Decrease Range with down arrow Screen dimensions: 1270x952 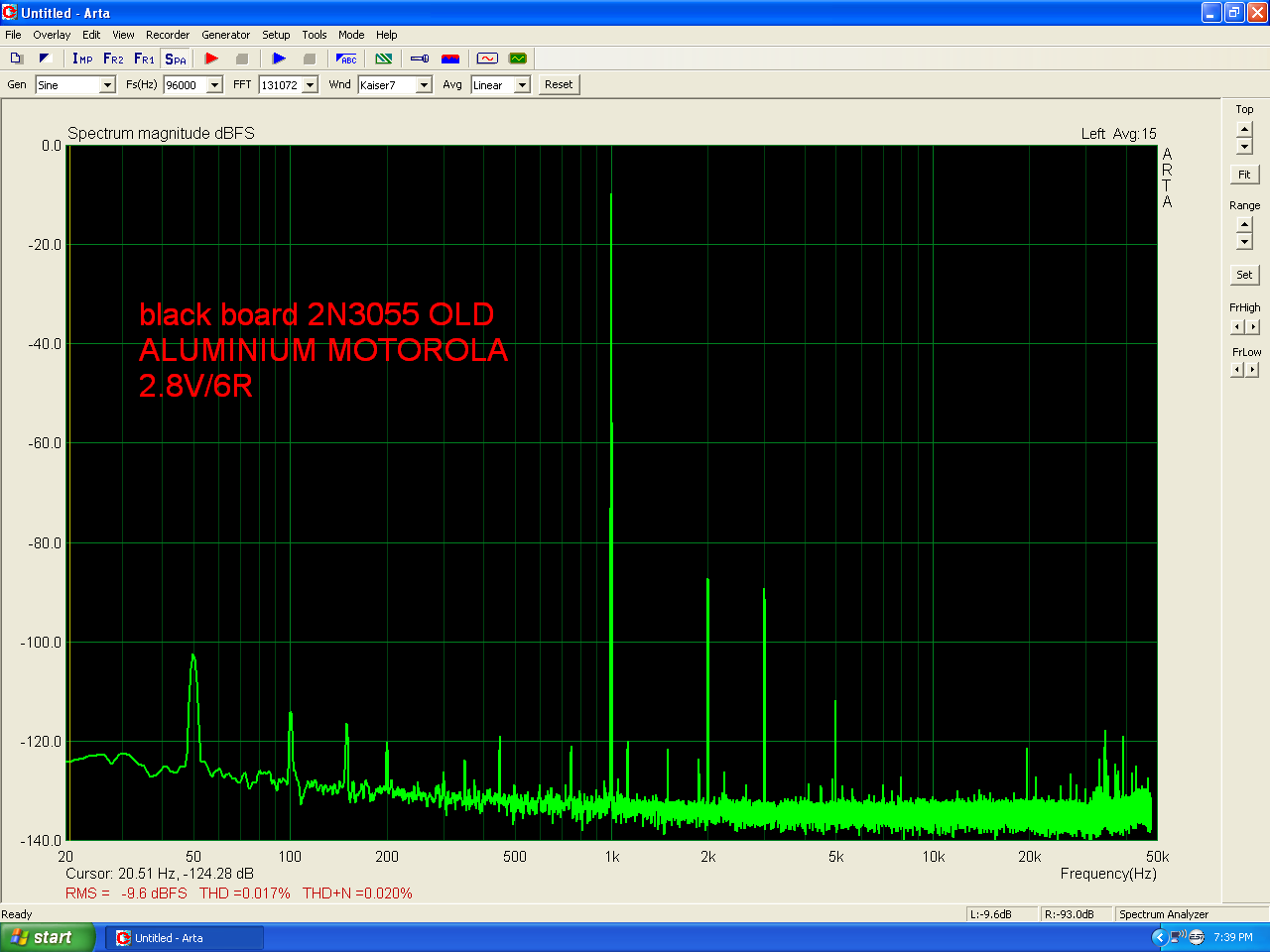pos(1244,242)
